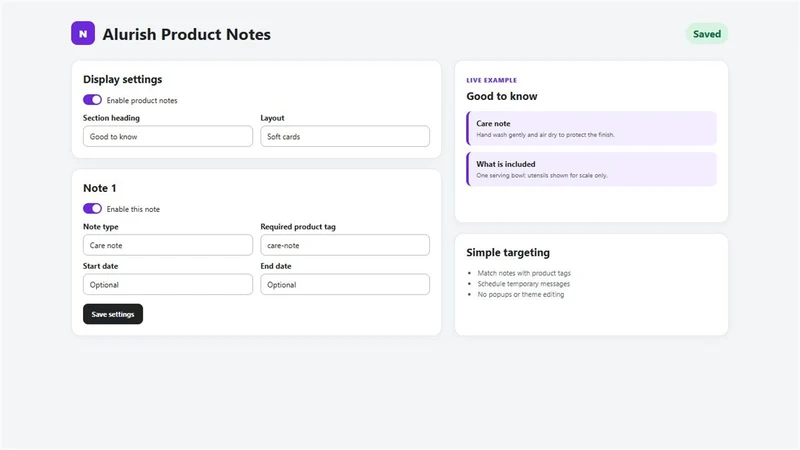The width and height of the screenshot is (800, 450).
Task: Click the Section heading label
Action: 111,118
